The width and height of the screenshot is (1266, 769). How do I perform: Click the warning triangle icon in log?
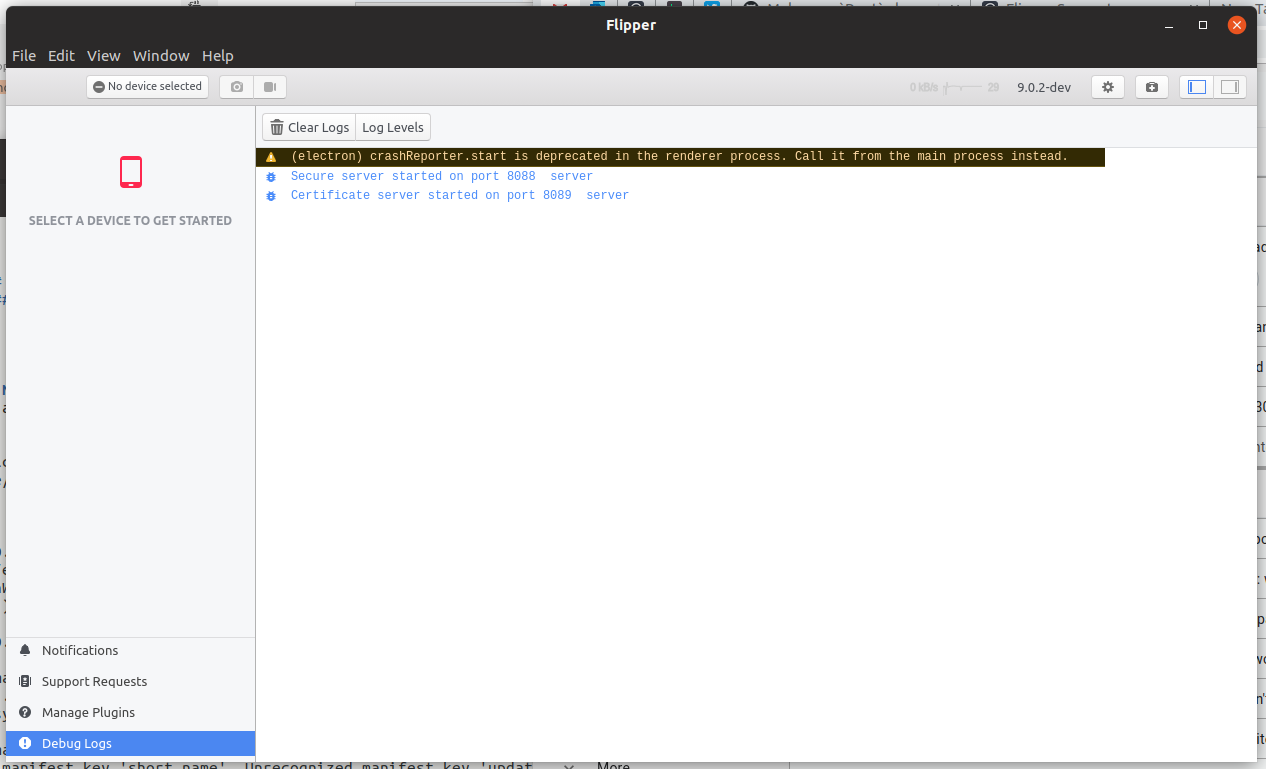(x=271, y=157)
